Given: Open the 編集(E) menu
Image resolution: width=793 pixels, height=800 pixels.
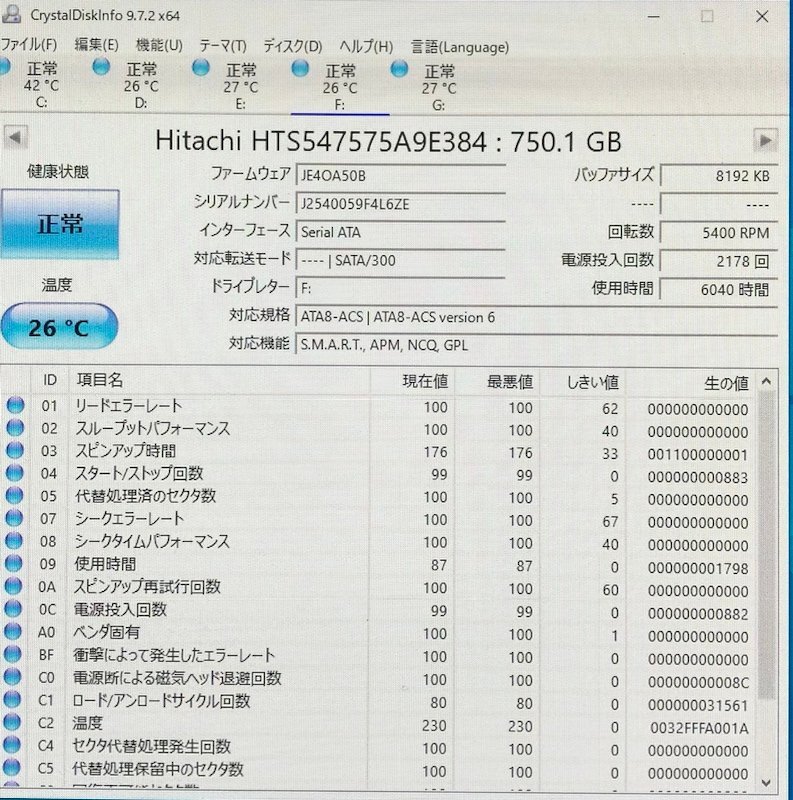Looking at the screenshot, I should pos(96,45).
